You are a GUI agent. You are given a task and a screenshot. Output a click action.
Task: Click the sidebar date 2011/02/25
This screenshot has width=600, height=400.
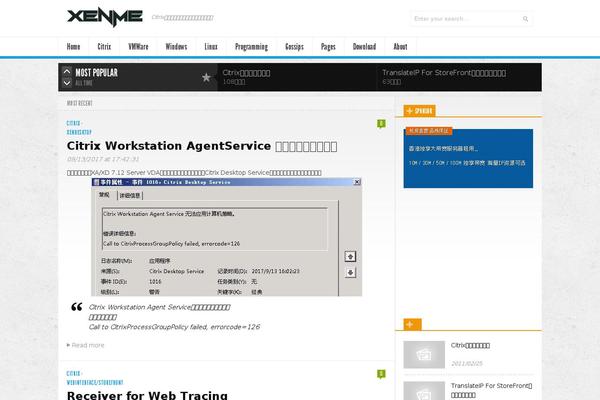466,363
